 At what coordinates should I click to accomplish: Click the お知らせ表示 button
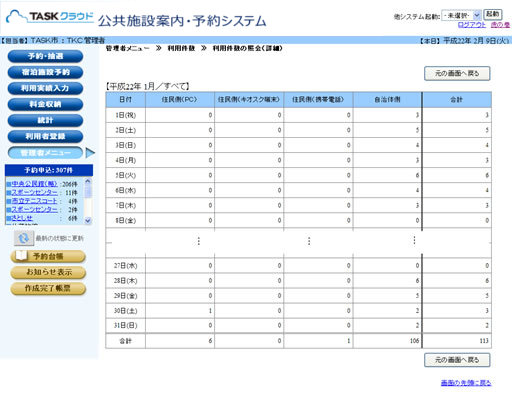48,272
